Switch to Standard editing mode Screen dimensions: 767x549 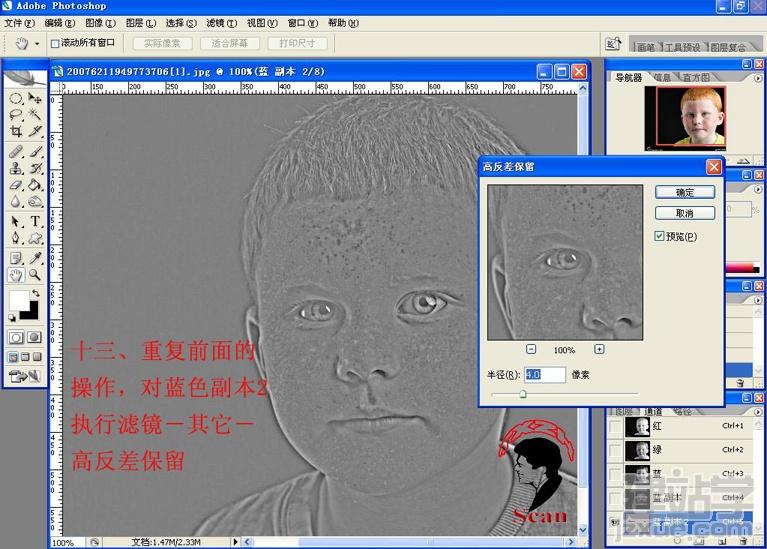point(16,337)
